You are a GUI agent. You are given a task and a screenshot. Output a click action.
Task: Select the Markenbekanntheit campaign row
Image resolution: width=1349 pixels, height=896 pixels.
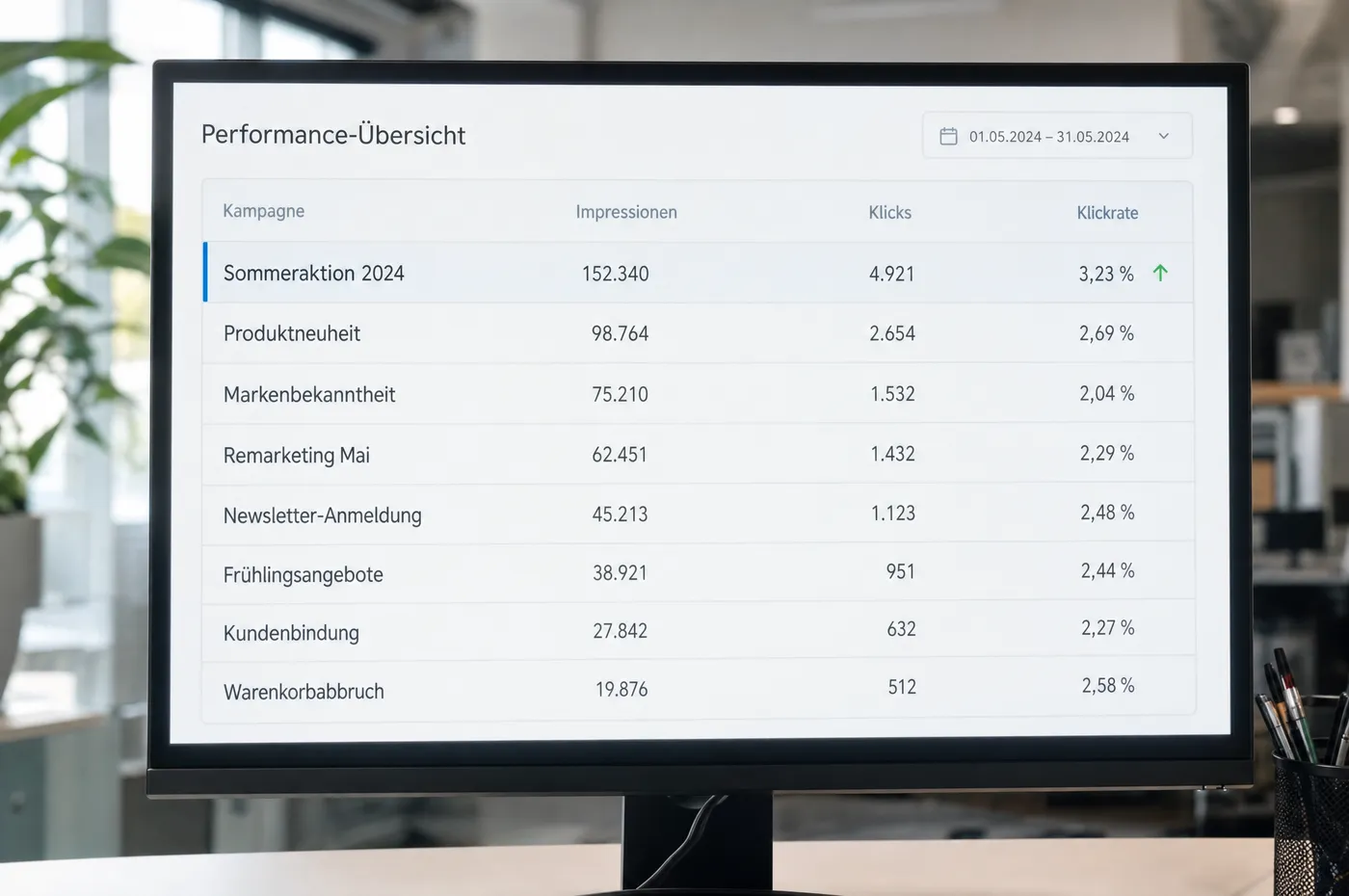pyautogui.click(x=698, y=393)
